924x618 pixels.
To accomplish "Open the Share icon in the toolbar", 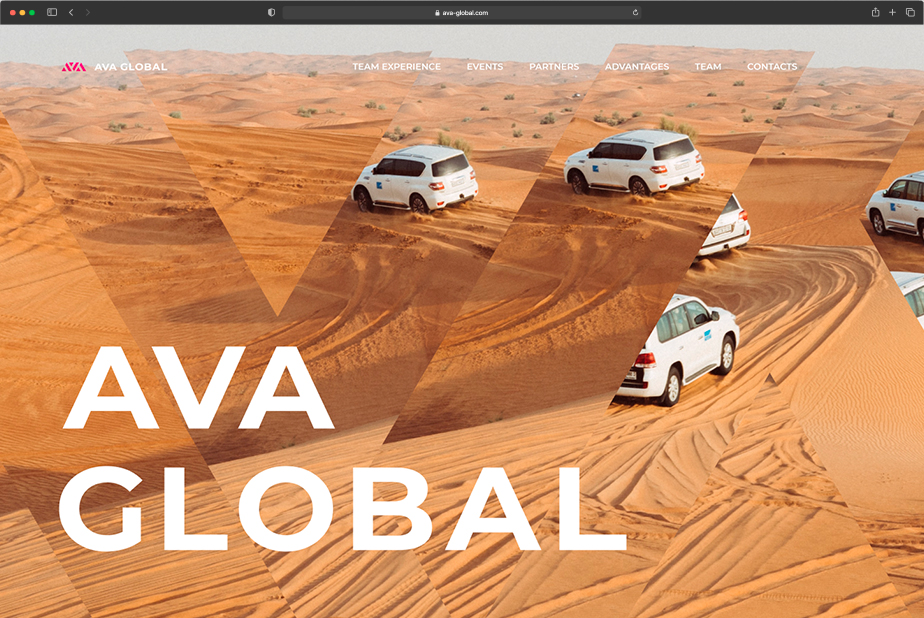I will click(876, 12).
